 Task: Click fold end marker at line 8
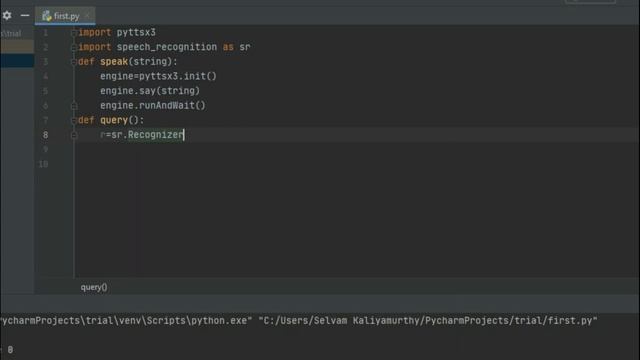(x=74, y=135)
